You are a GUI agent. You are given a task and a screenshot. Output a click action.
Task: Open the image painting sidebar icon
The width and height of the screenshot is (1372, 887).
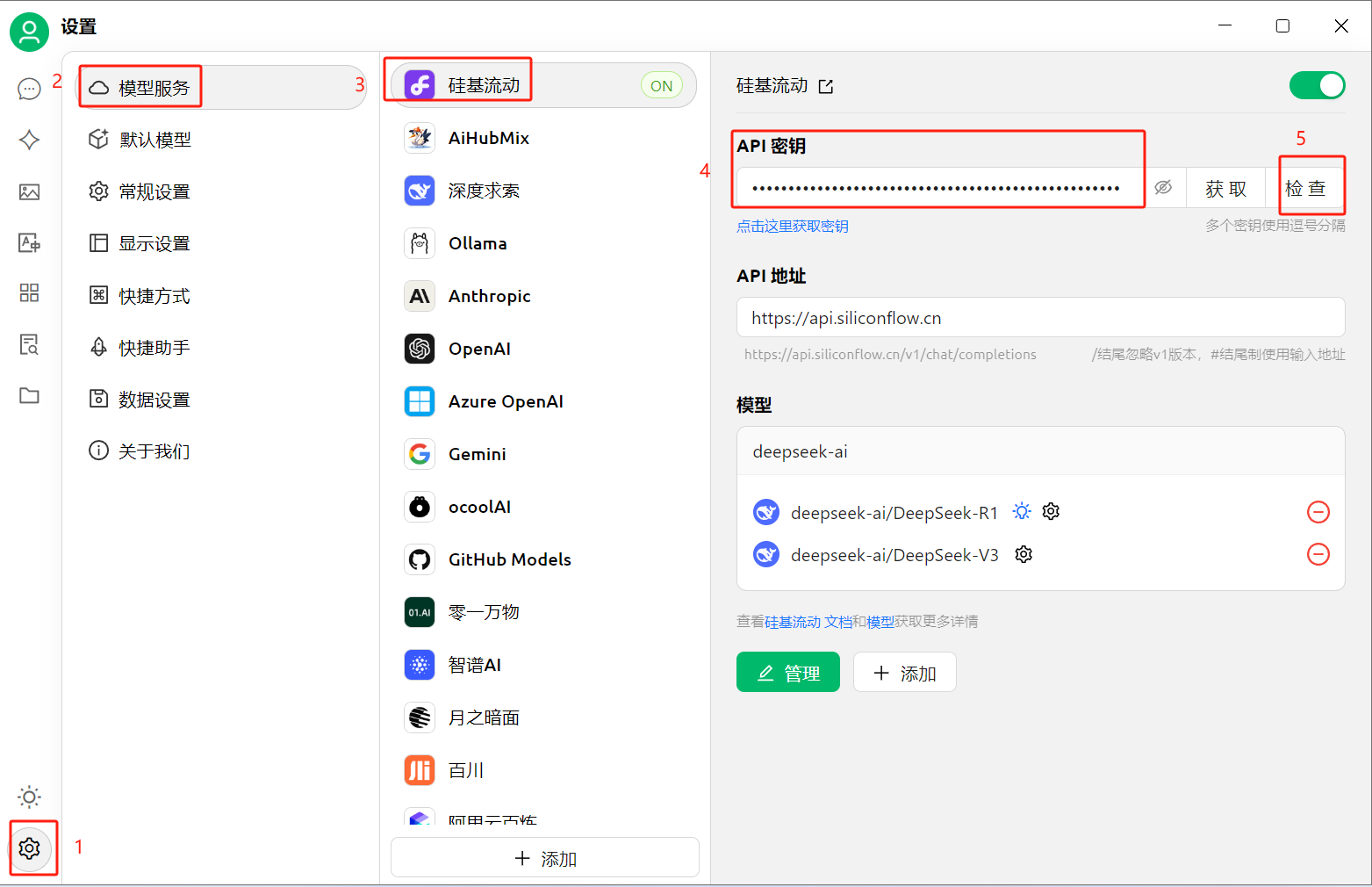pos(29,191)
